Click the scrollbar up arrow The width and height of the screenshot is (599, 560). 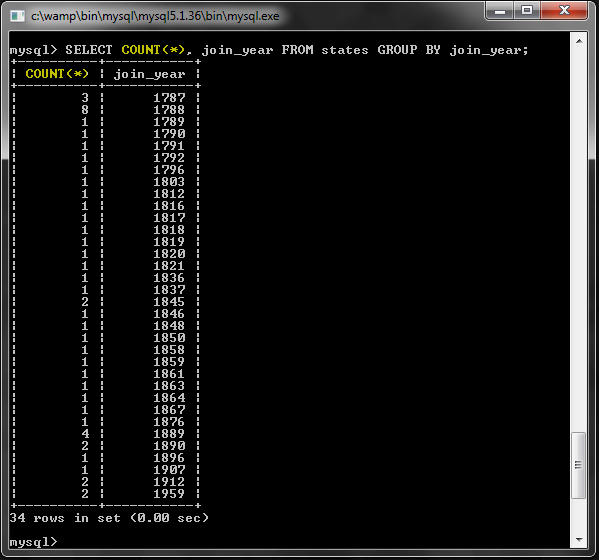click(579, 41)
